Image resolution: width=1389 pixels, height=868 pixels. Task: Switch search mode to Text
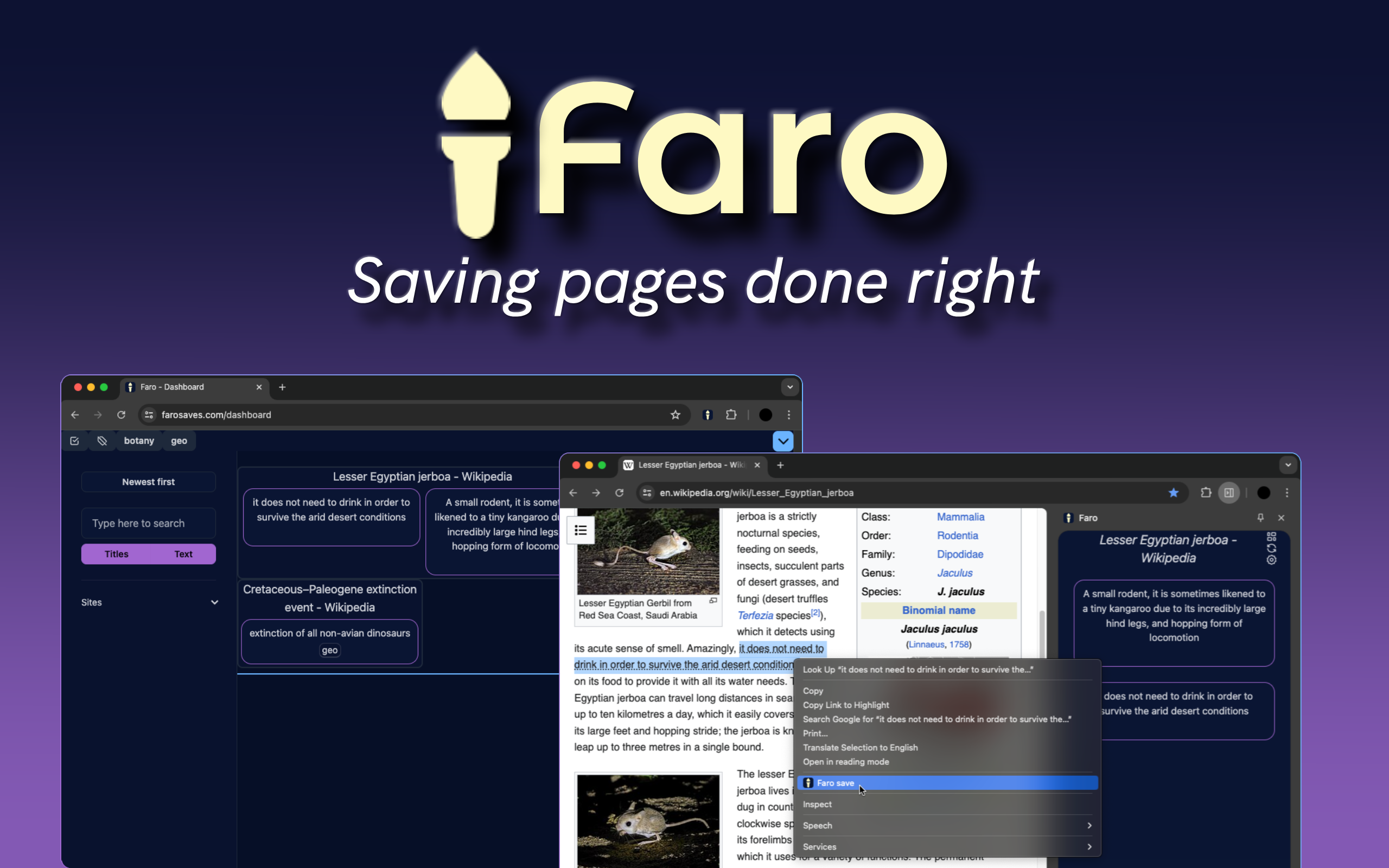pyautogui.click(x=183, y=554)
